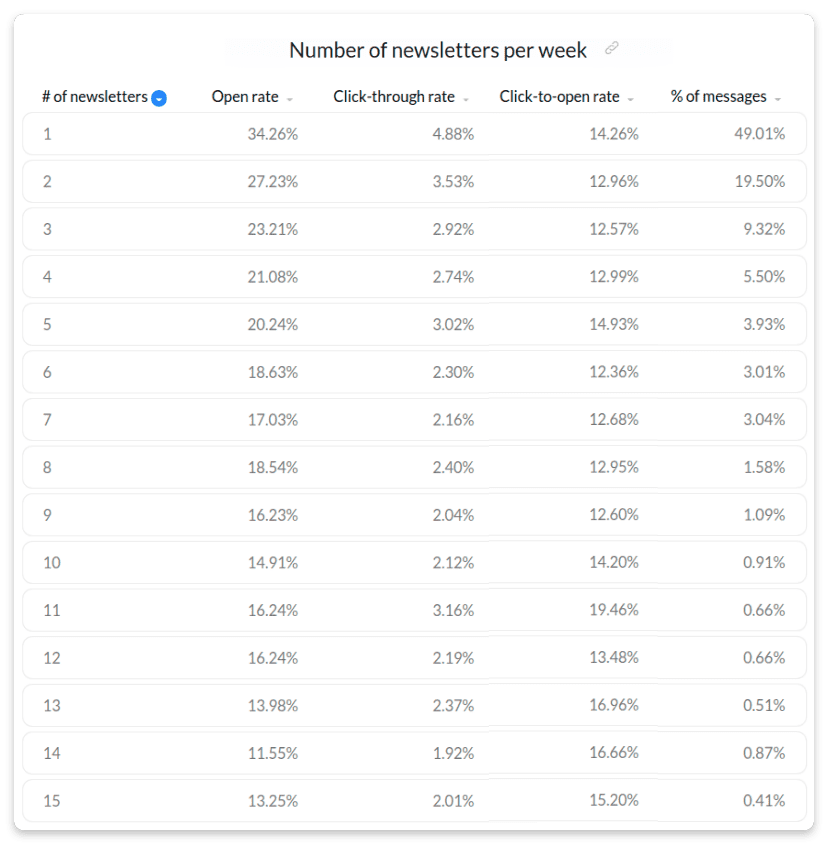This screenshot has height=844, width=828.
Task: Select the row for 1 newsletter
Action: click(x=414, y=134)
